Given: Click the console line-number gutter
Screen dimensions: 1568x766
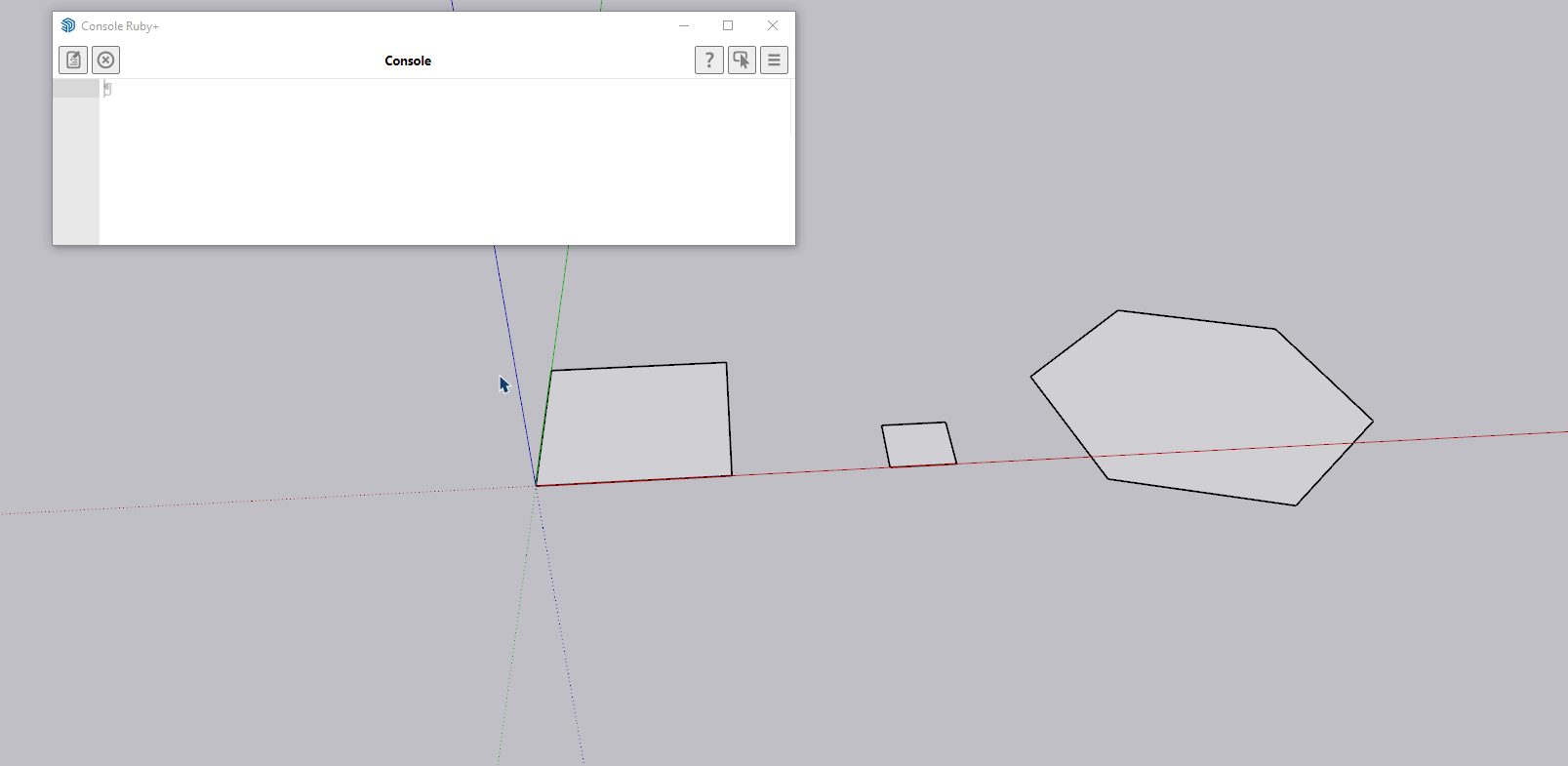Looking at the screenshot, I should [76, 161].
